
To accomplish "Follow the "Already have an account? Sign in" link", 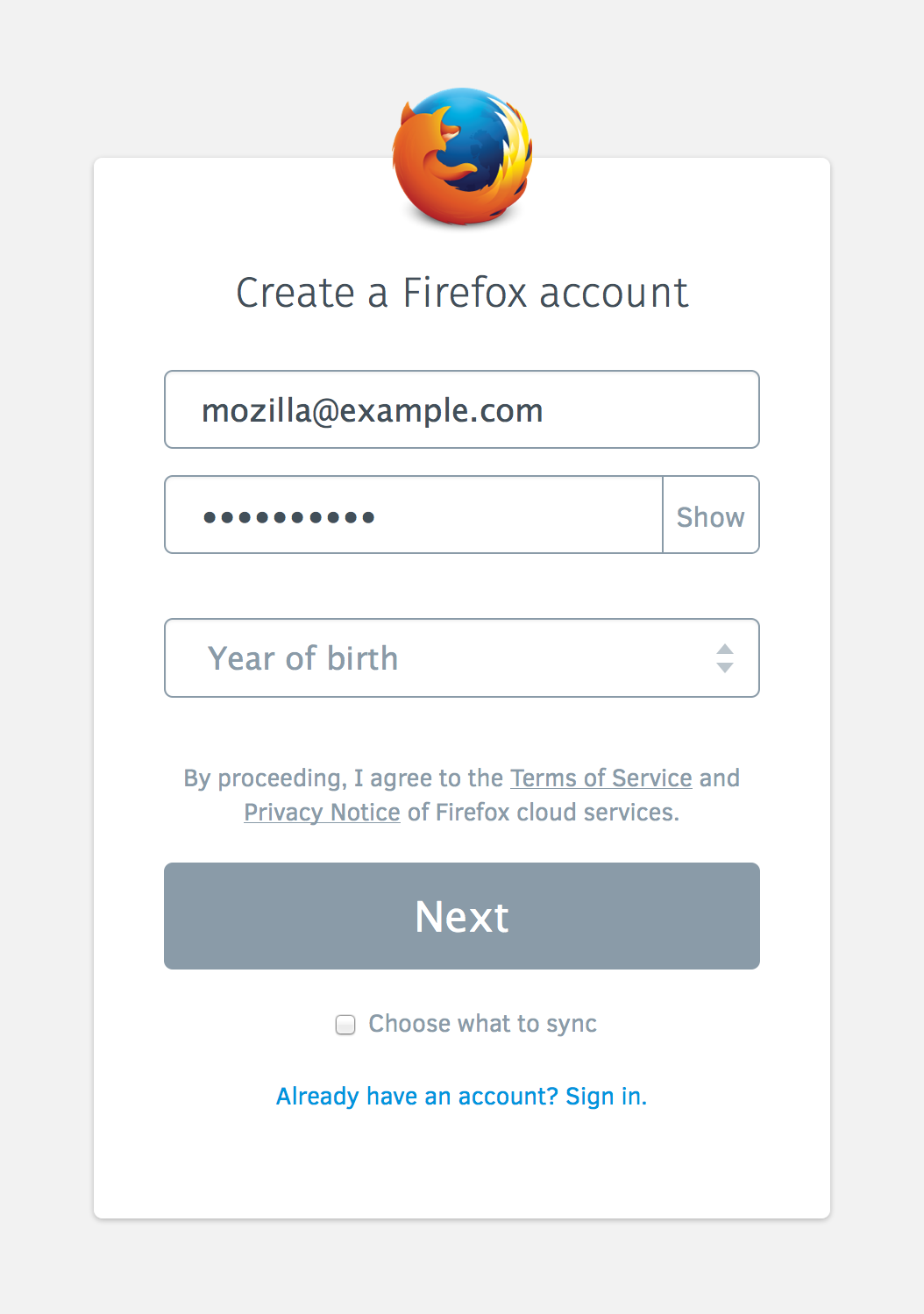I will coord(461,1097).
